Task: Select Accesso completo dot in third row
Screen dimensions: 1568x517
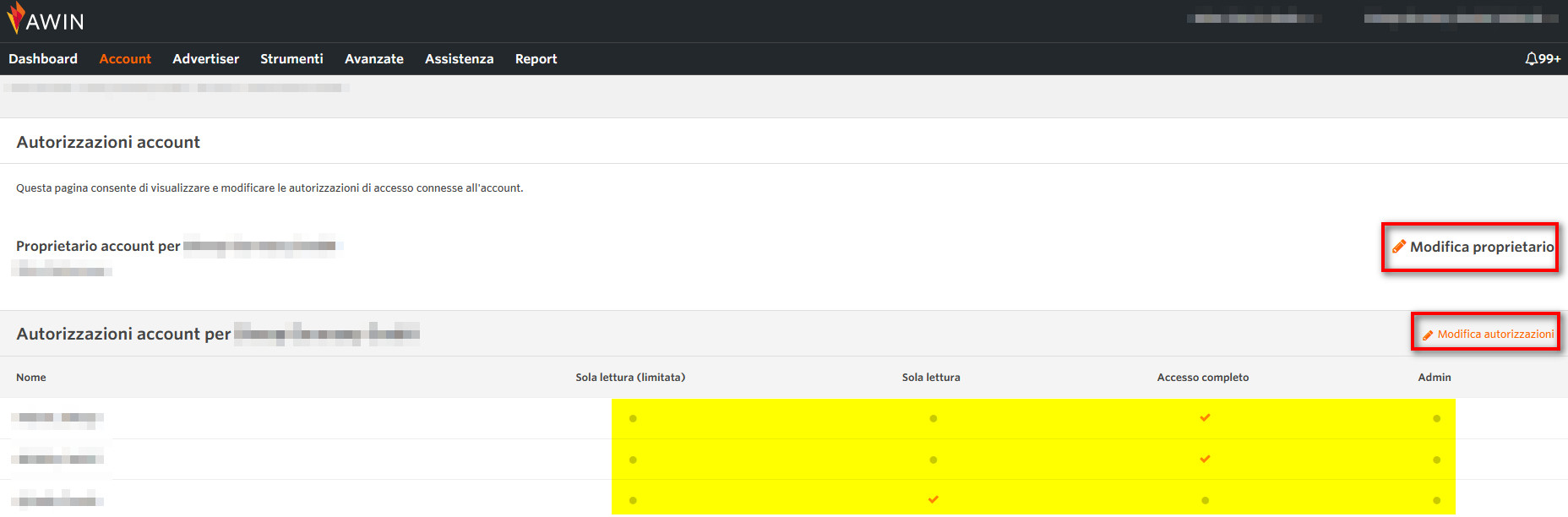Action: tap(1205, 500)
